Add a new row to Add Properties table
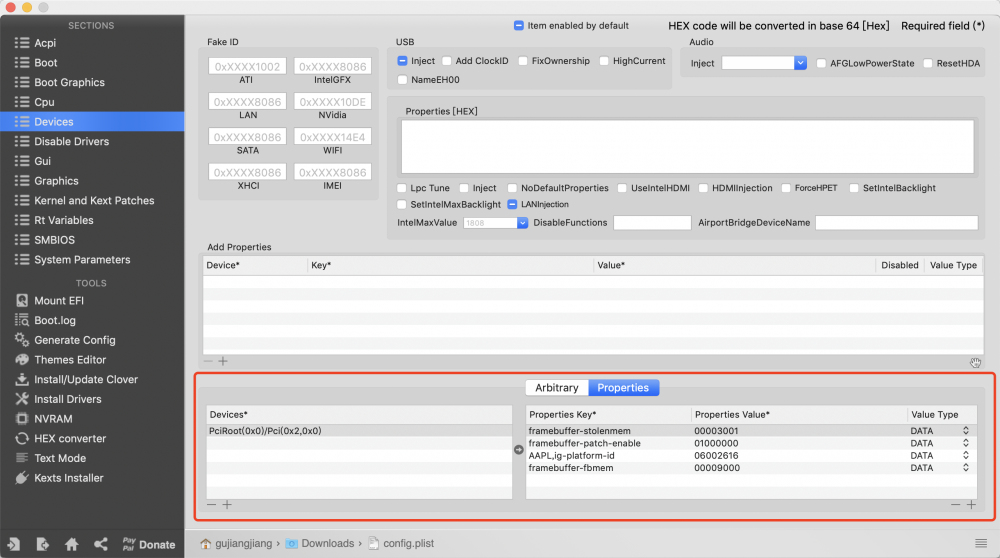Viewport: 1000px width, 558px height. 223,361
